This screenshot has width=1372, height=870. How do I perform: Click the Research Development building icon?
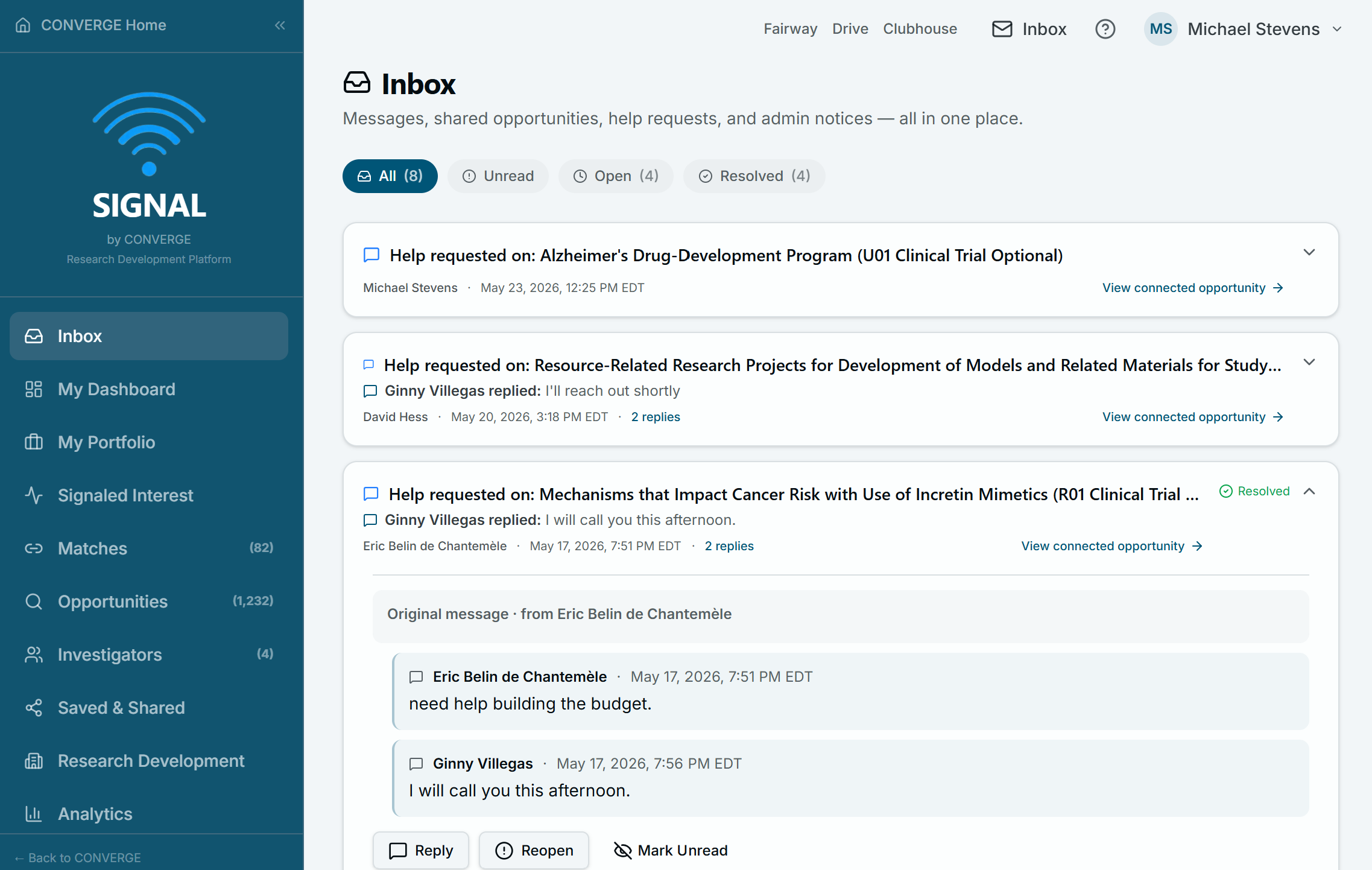pyautogui.click(x=34, y=761)
